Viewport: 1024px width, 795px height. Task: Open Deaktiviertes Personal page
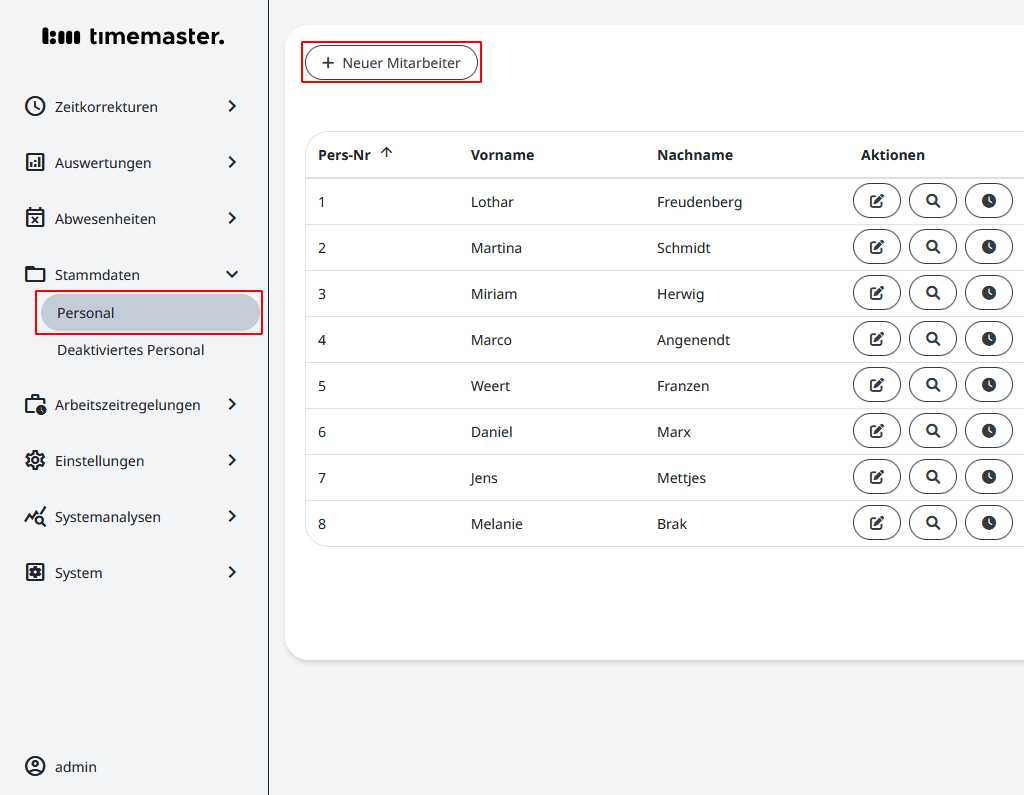tap(131, 350)
